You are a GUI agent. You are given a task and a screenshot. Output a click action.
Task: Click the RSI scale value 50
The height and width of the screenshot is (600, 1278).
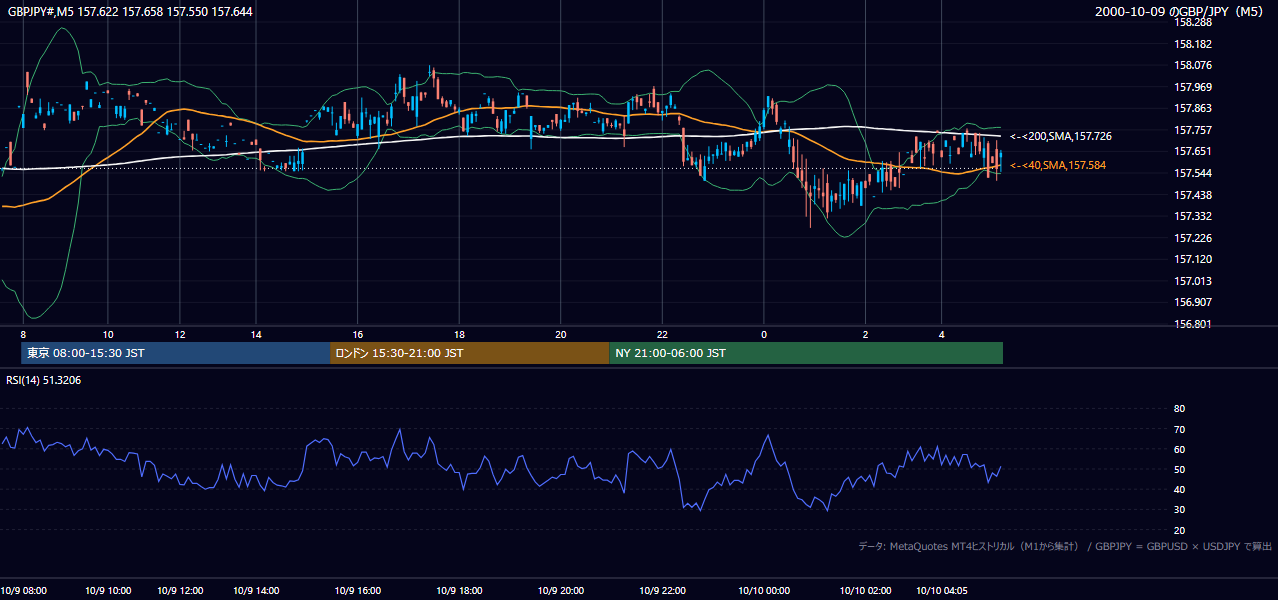pos(1179,469)
